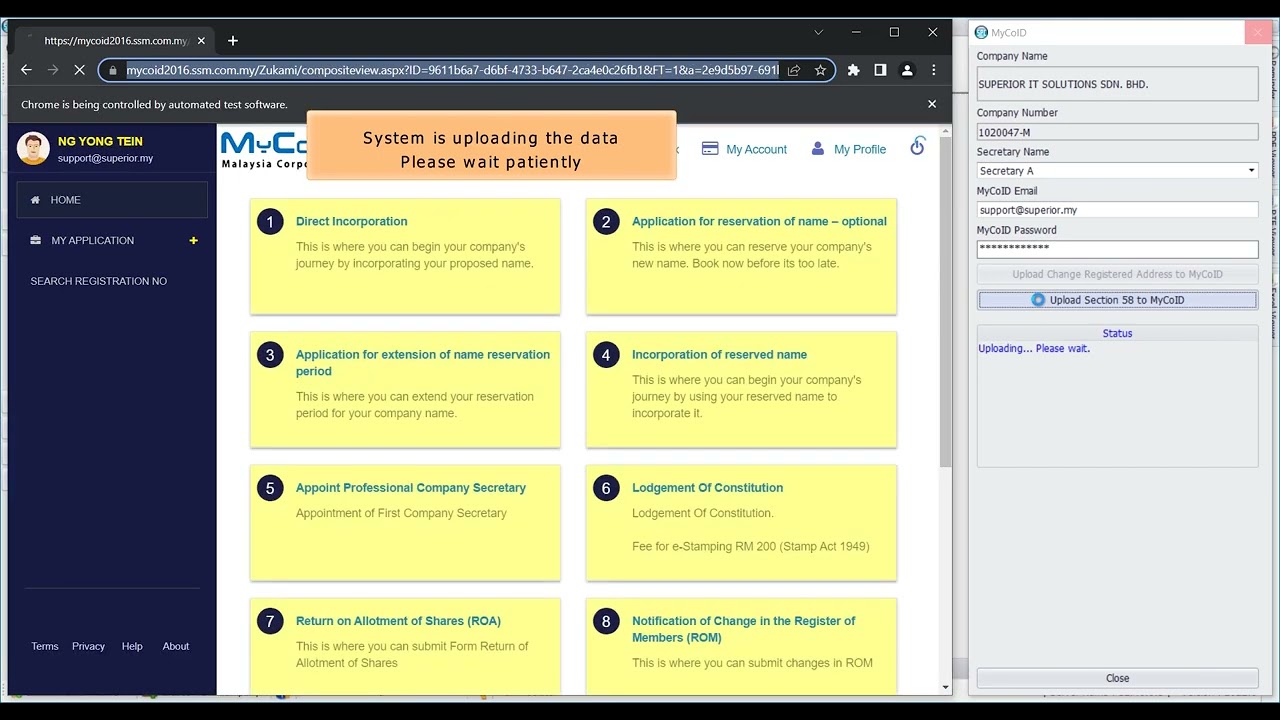This screenshot has height=720, width=1280.
Task: Click the Close button in MyCoID window
Action: pos(1117,678)
